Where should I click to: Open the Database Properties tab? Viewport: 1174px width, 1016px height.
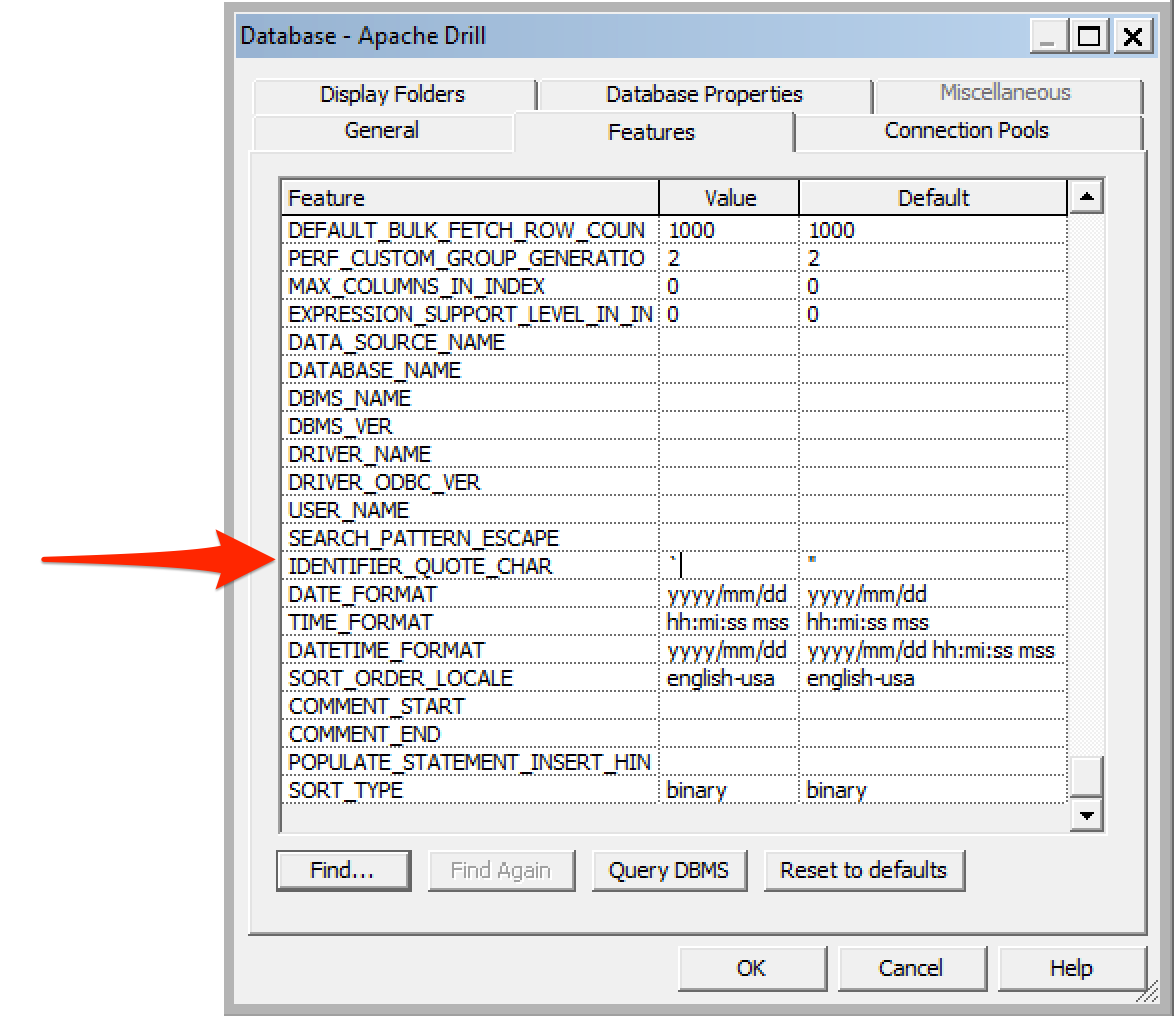coord(704,95)
